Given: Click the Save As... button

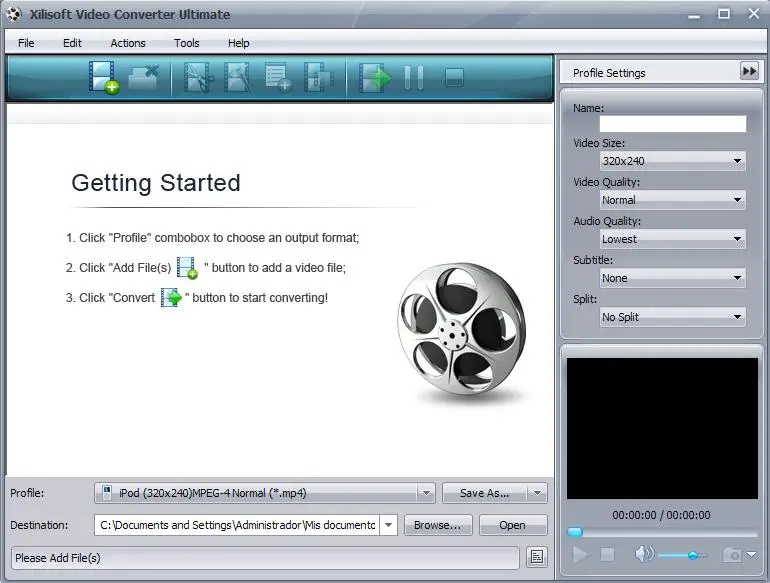Looking at the screenshot, I should pyautogui.click(x=485, y=493).
